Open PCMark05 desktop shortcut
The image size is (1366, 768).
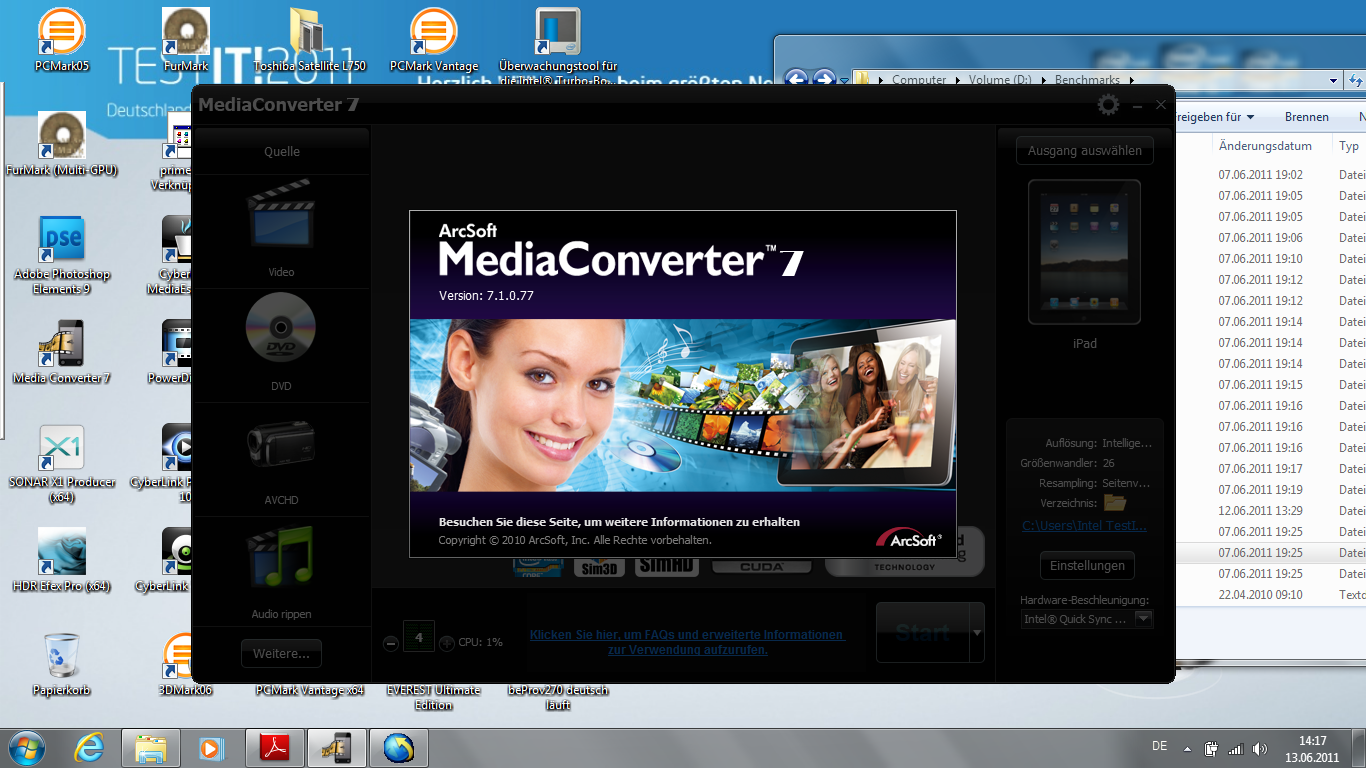(62, 42)
